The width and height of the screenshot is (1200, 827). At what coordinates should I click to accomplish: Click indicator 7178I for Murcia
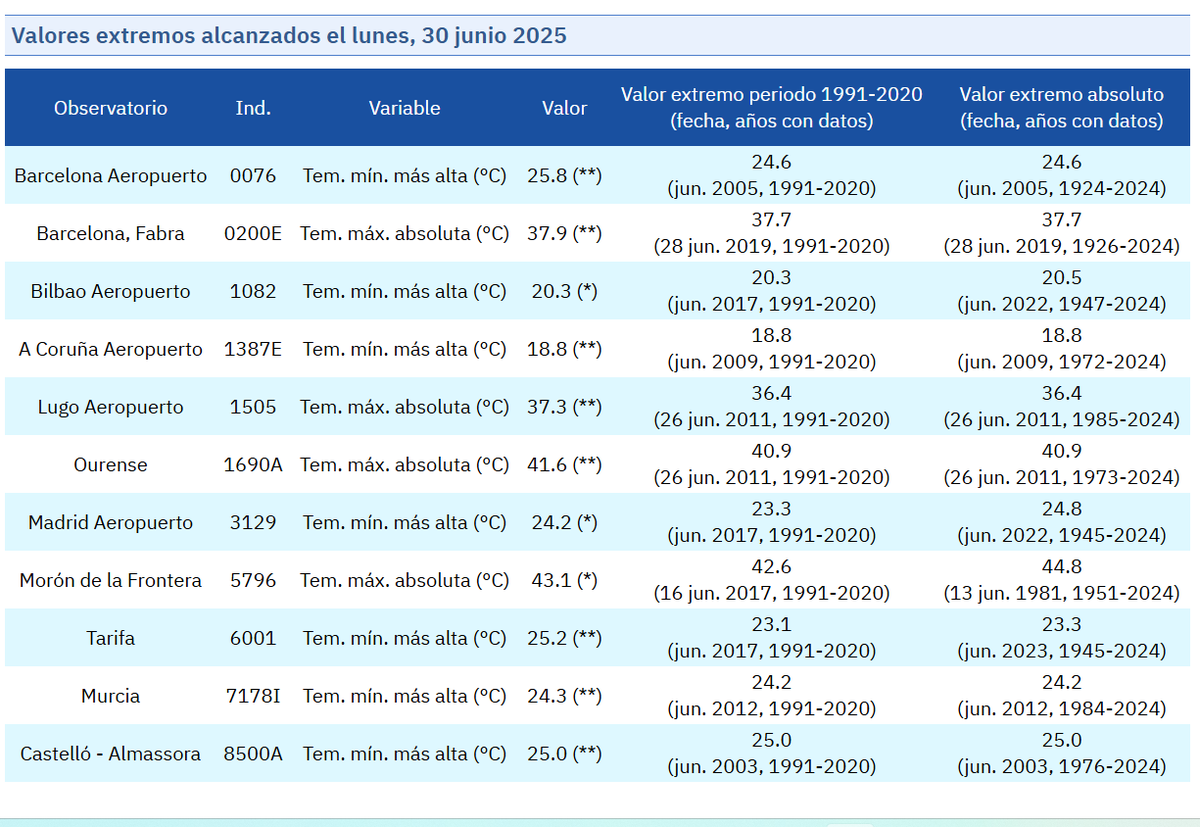pos(253,696)
